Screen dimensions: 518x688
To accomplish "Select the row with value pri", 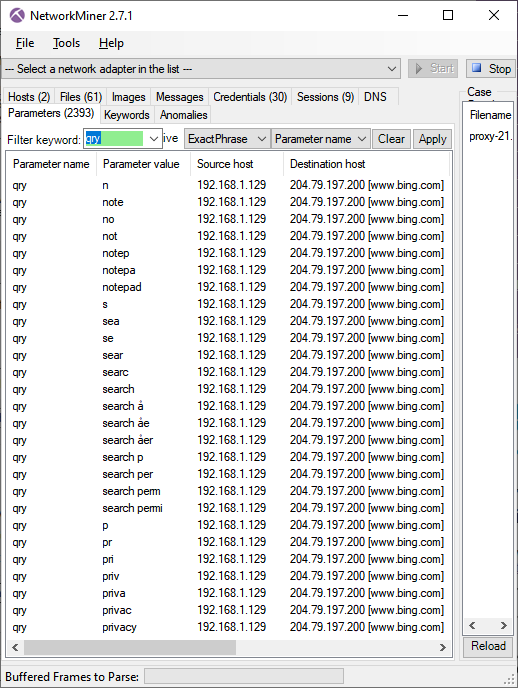I will (229, 559).
